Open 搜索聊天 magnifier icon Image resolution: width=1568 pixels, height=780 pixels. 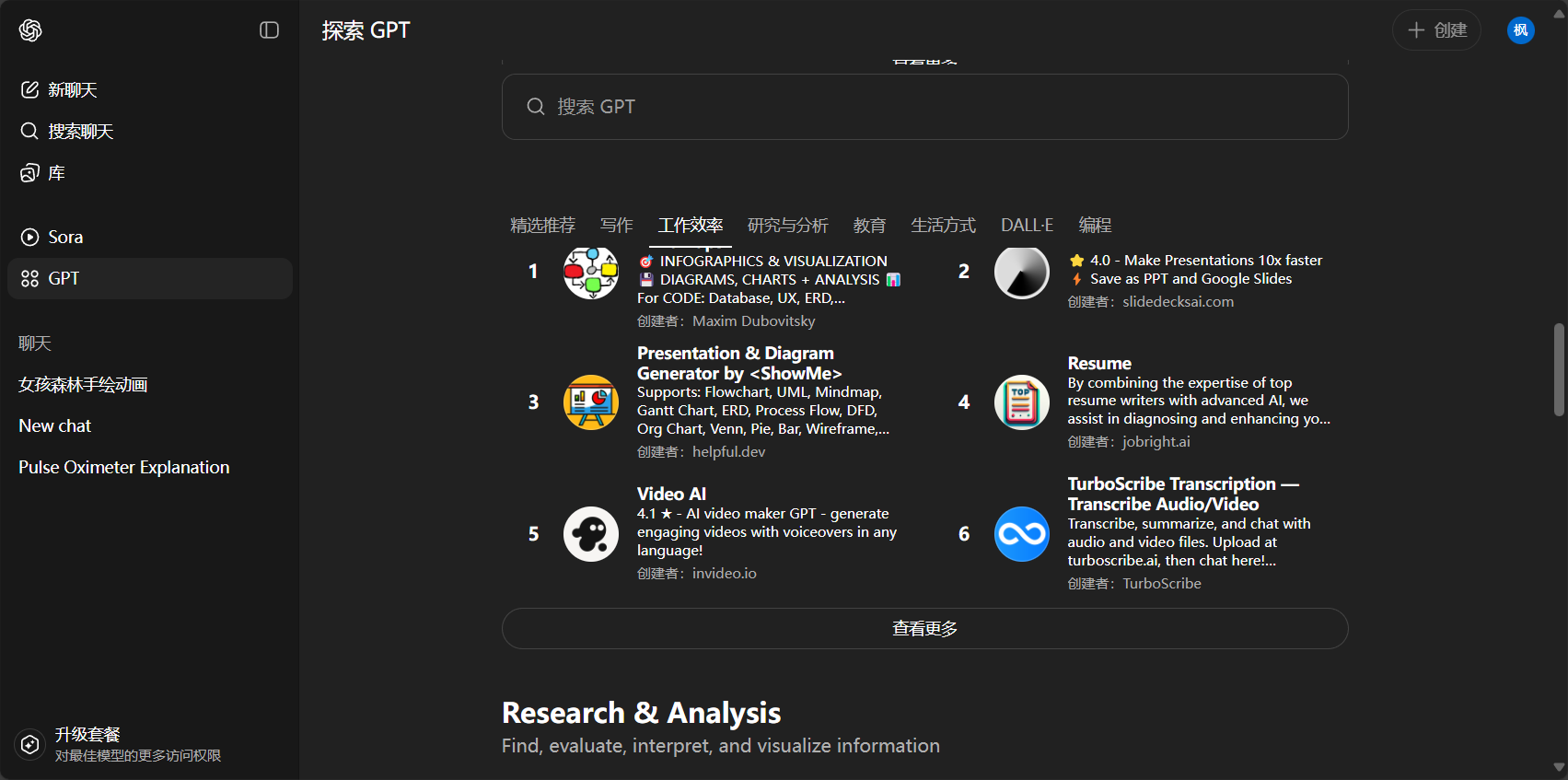tap(29, 131)
